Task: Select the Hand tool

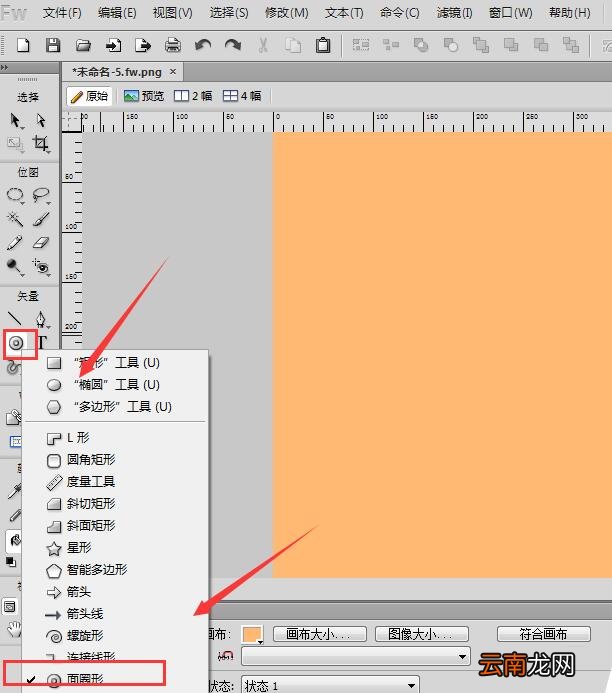Action: point(14,628)
